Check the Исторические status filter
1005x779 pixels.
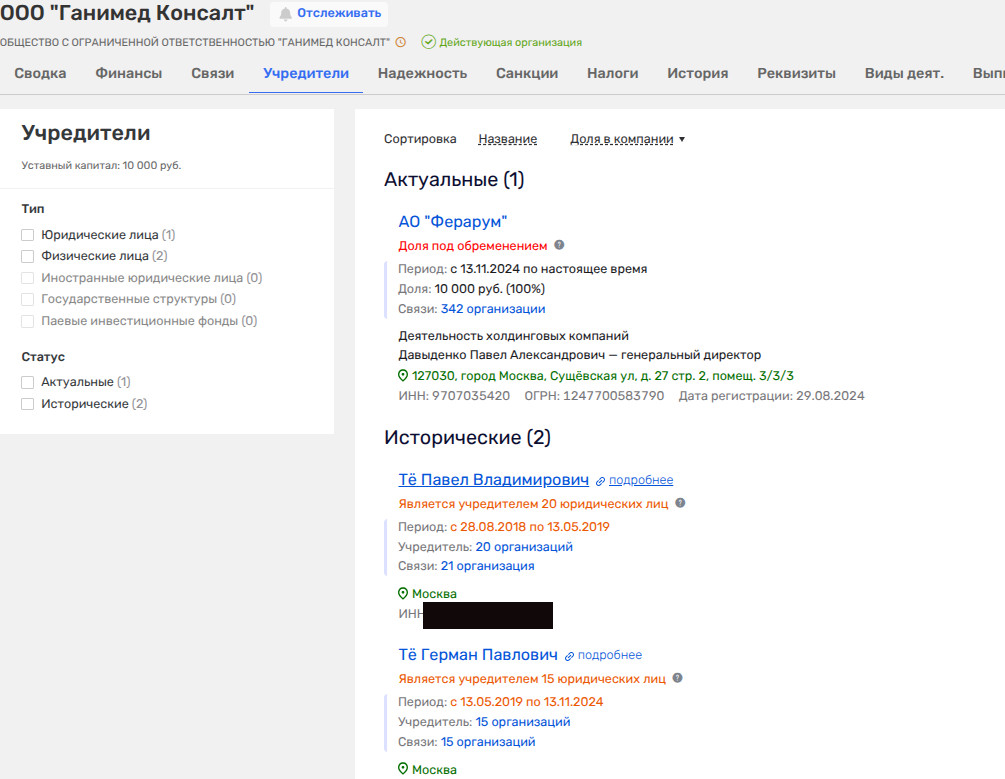pyautogui.click(x=28, y=404)
